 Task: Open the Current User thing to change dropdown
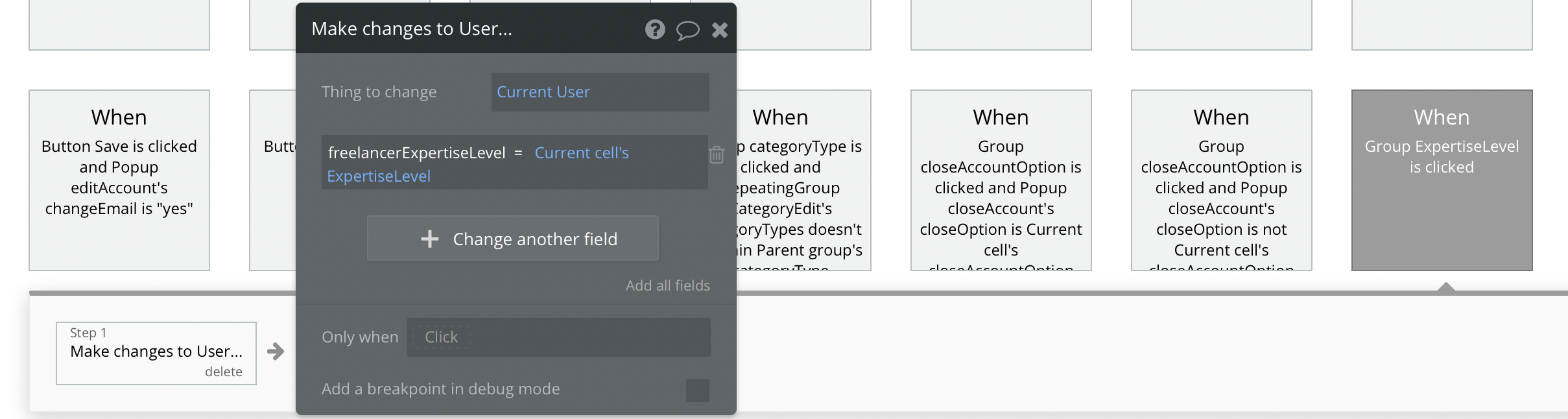click(599, 92)
